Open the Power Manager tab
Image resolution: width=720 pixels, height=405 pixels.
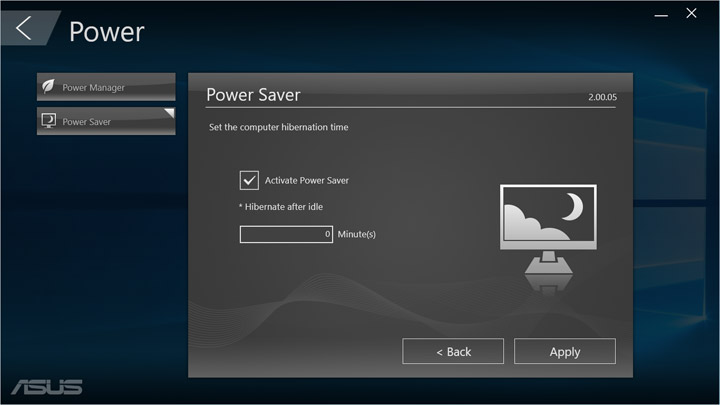click(x=106, y=87)
